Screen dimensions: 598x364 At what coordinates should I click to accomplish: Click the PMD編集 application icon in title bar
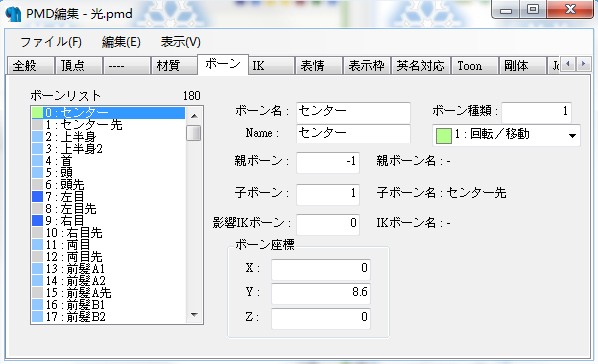pos(13,14)
